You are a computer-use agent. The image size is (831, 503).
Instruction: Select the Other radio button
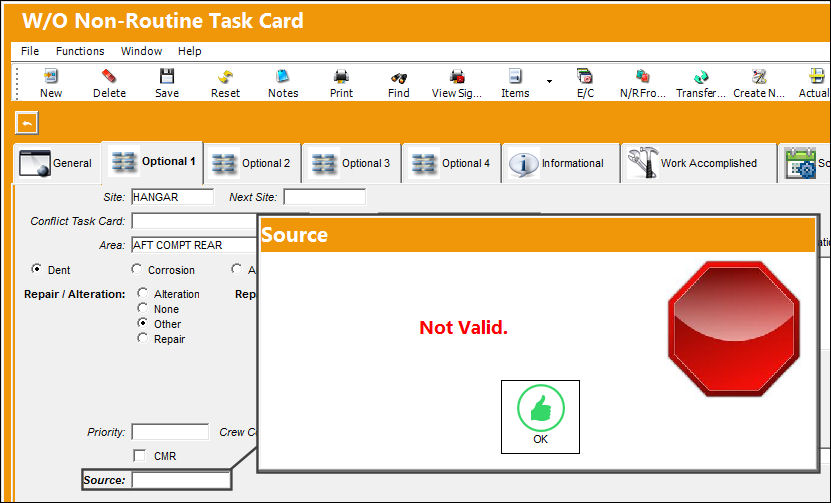(x=142, y=322)
